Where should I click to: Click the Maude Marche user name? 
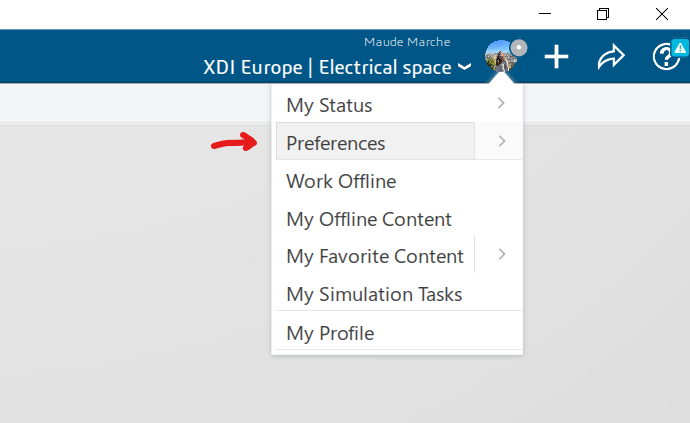[x=407, y=42]
